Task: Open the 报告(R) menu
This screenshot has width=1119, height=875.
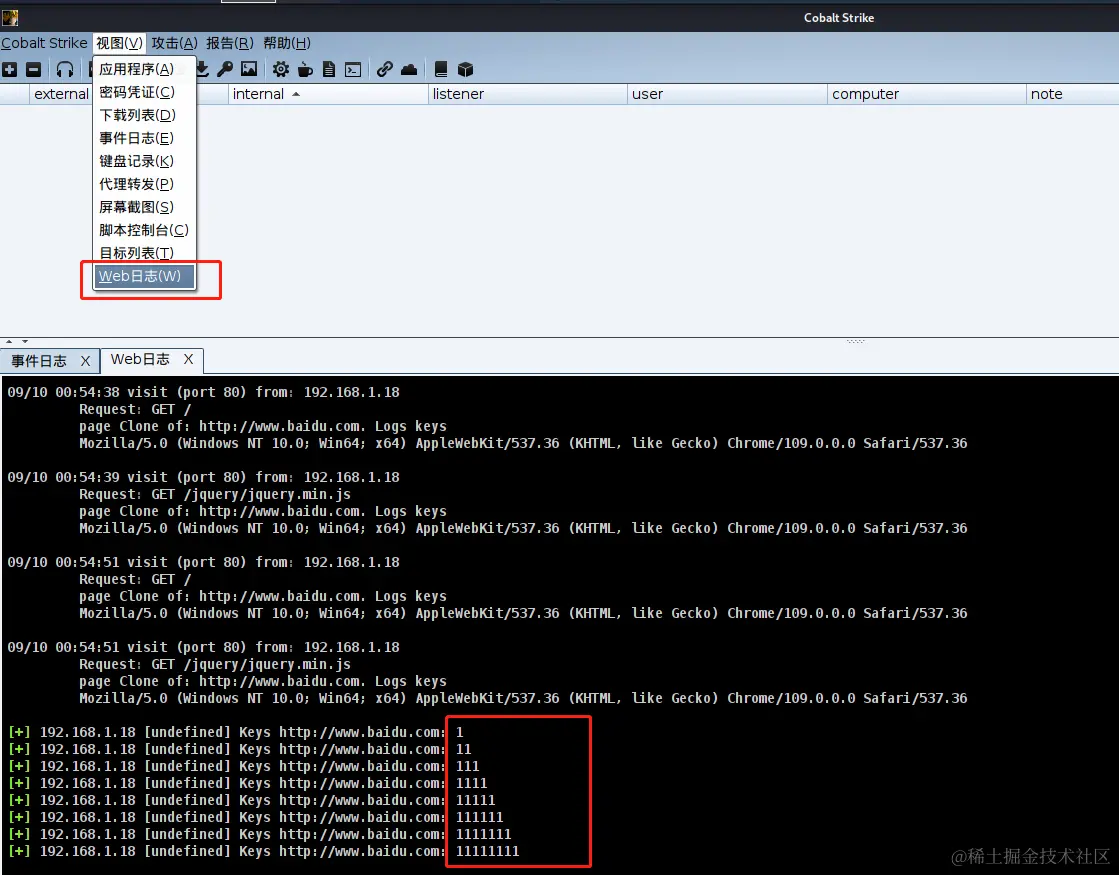Action: (230, 43)
